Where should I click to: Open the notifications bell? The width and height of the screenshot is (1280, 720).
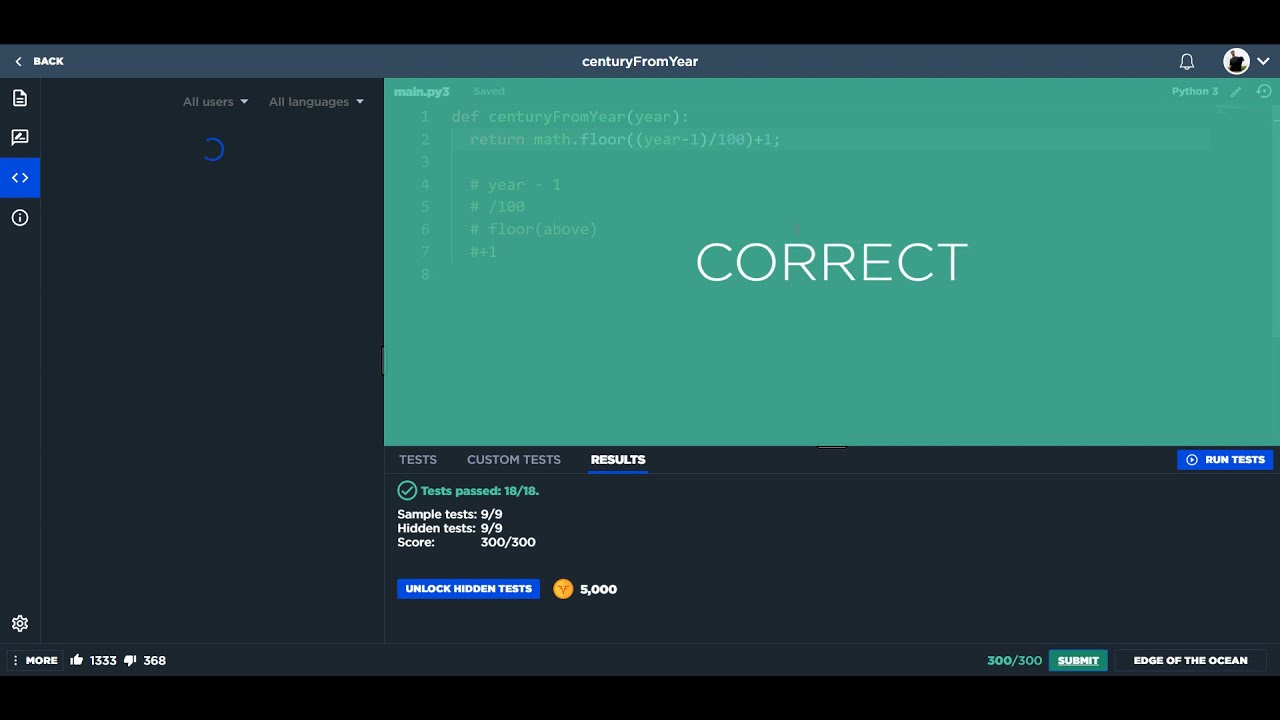coord(1187,62)
